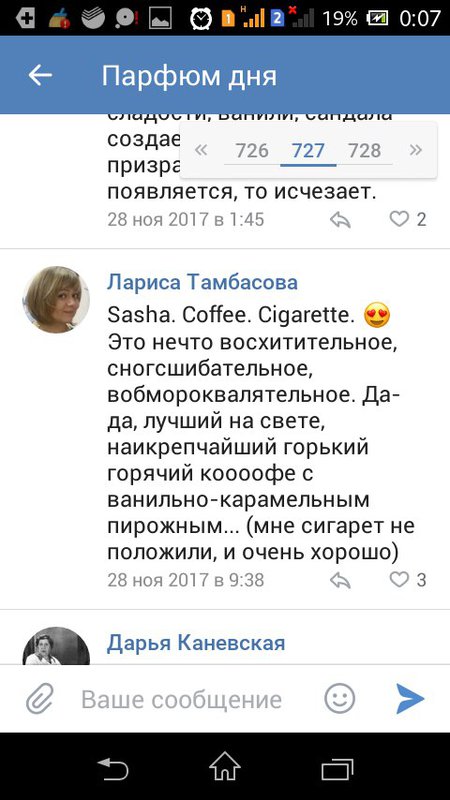Image resolution: width=450 pixels, height=800 pixels.
Task: Tap the Android home button
Action: [x=225, y=766]
